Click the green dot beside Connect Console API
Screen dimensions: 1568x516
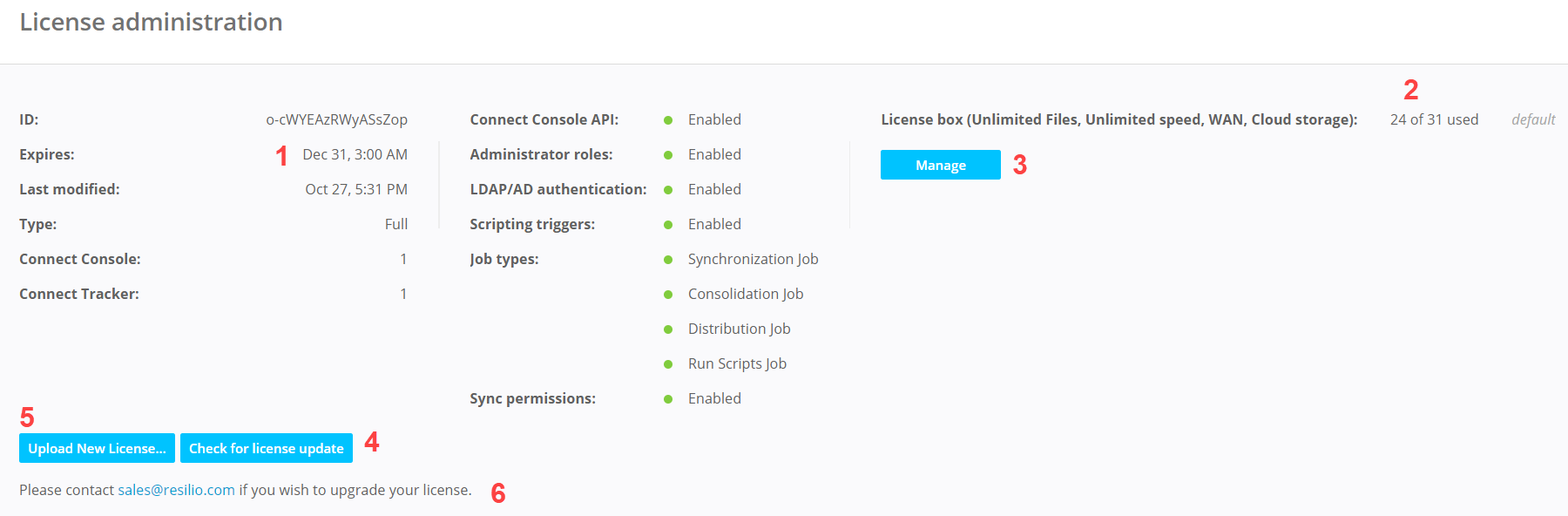(668, 120)
